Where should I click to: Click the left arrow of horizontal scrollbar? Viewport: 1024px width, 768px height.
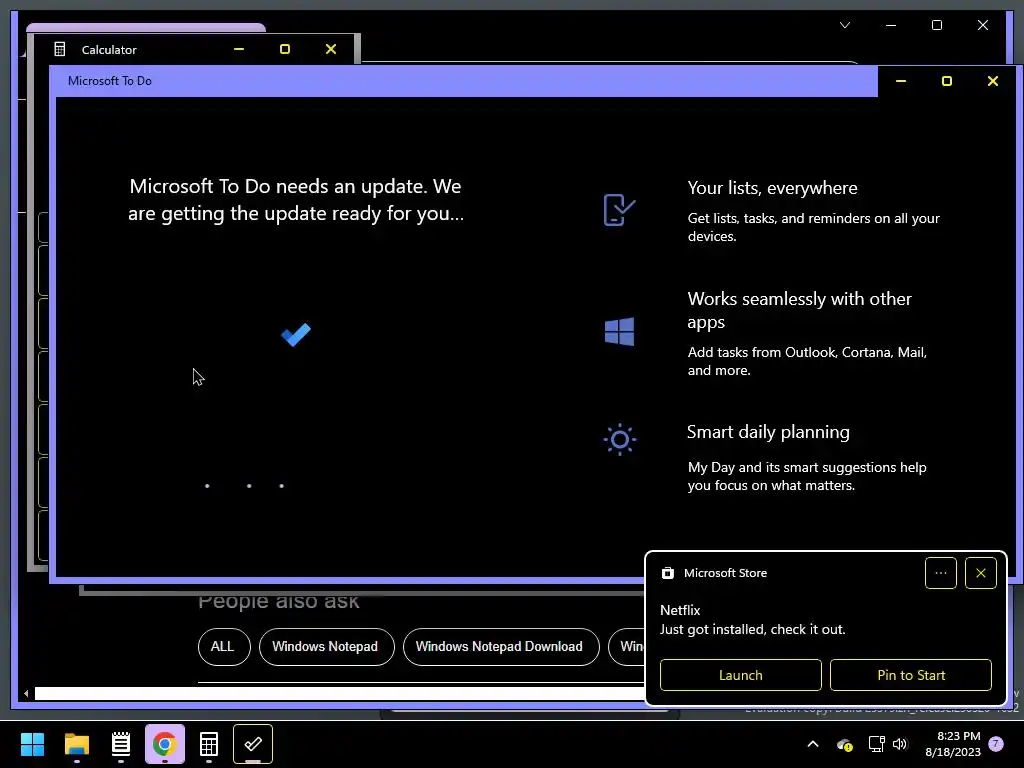point(26,694)
